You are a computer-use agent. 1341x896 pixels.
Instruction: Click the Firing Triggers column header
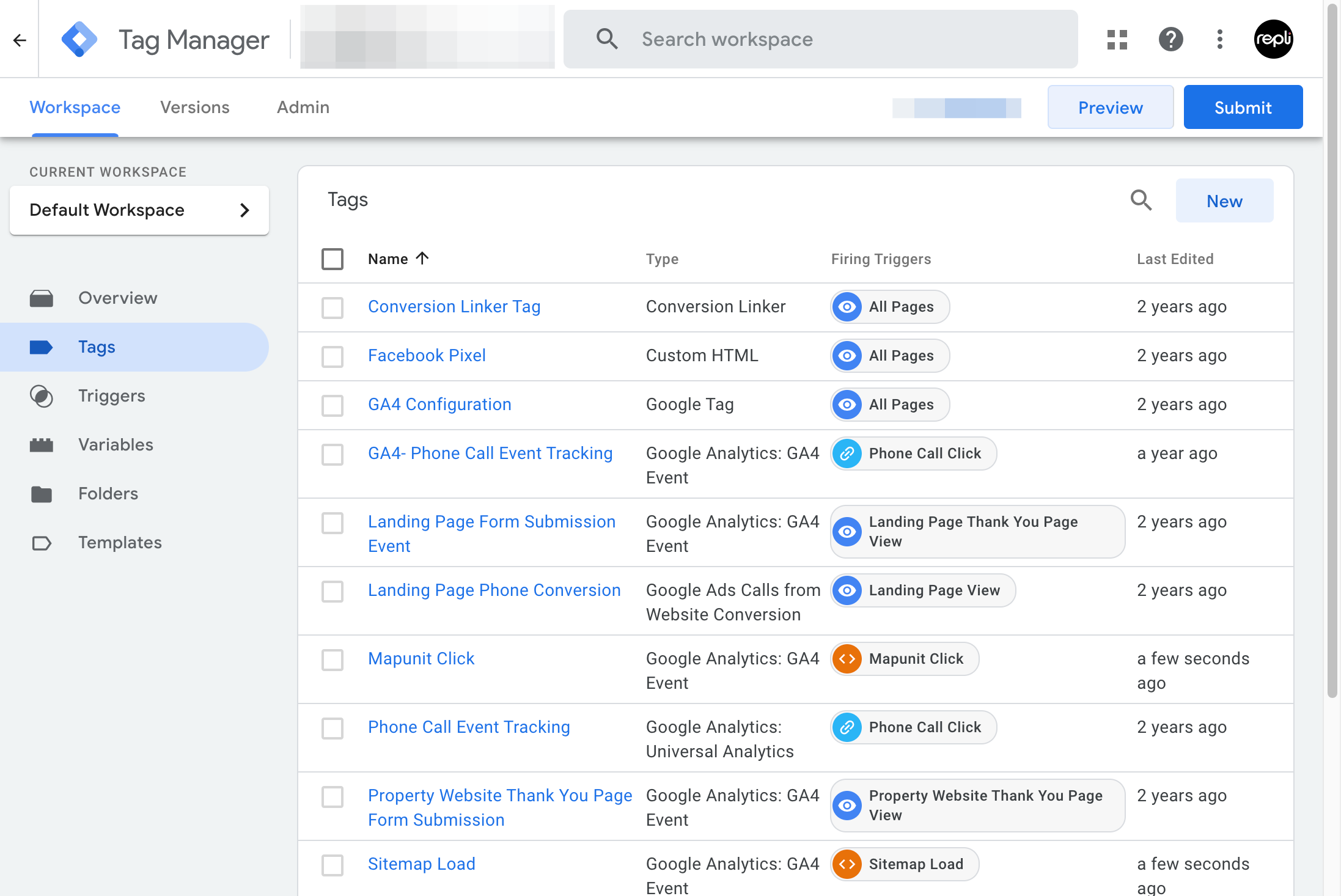coord(881,259)
